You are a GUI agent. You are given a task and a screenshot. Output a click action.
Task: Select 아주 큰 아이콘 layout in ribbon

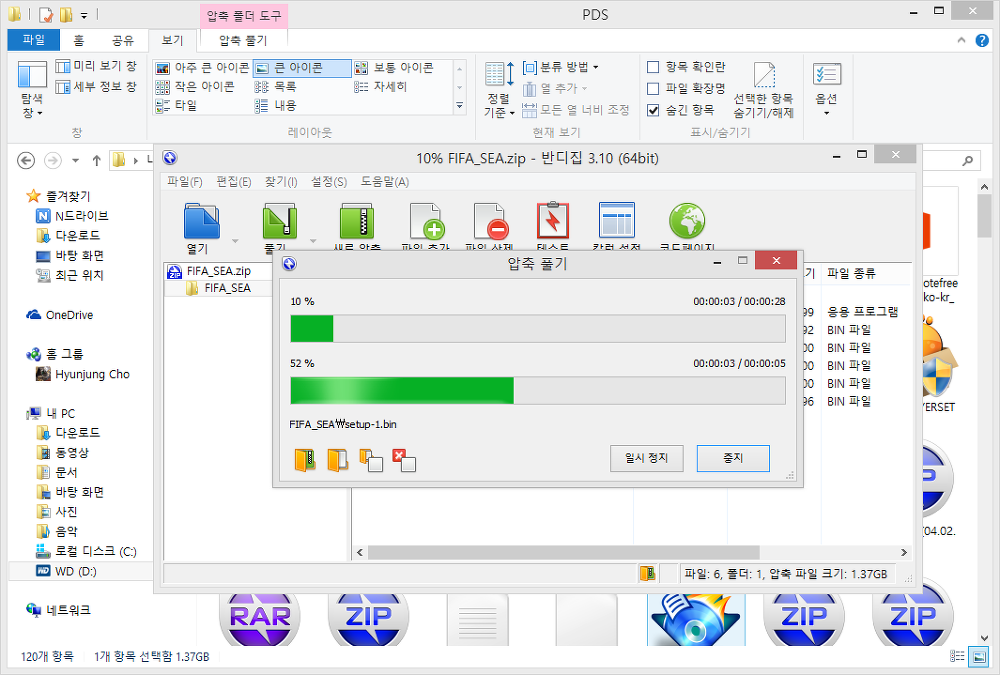coord(203,68)
